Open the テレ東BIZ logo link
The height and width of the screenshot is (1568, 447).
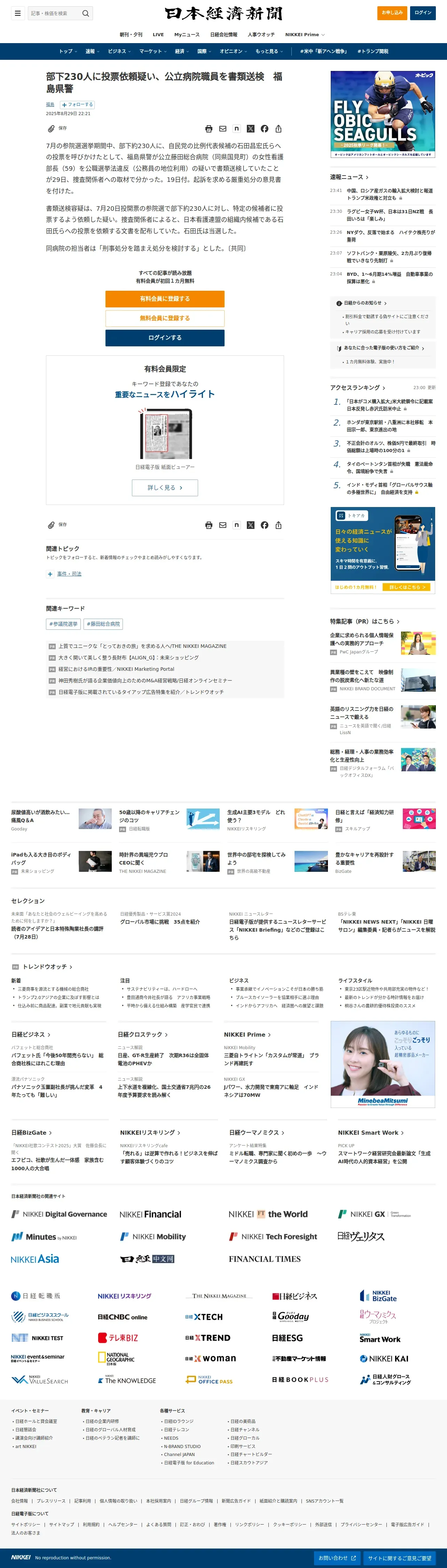(x=118, y=1337)
